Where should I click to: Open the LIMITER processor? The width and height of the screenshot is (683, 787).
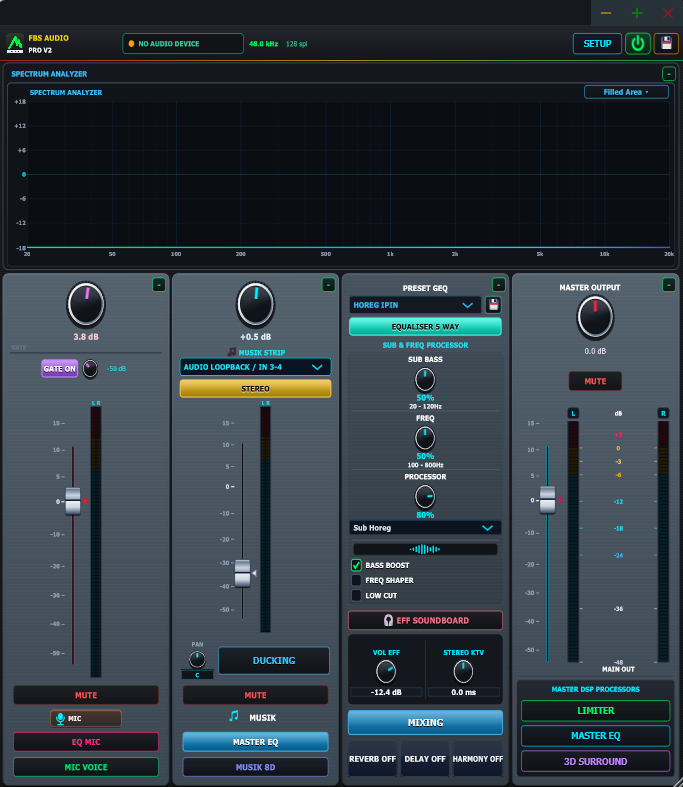[x=596, y=711]
